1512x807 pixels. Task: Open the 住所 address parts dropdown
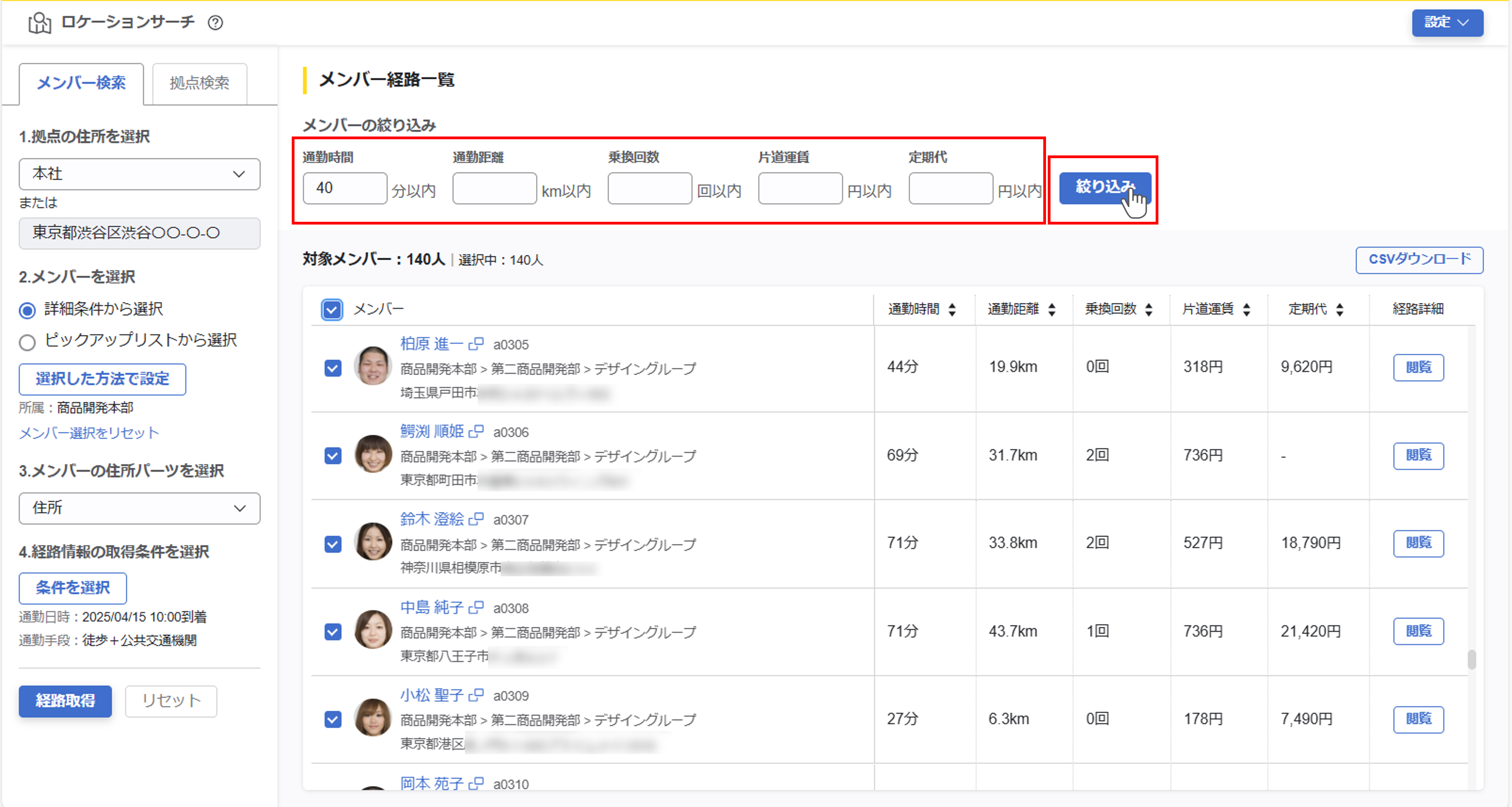(x=139, y=508)
